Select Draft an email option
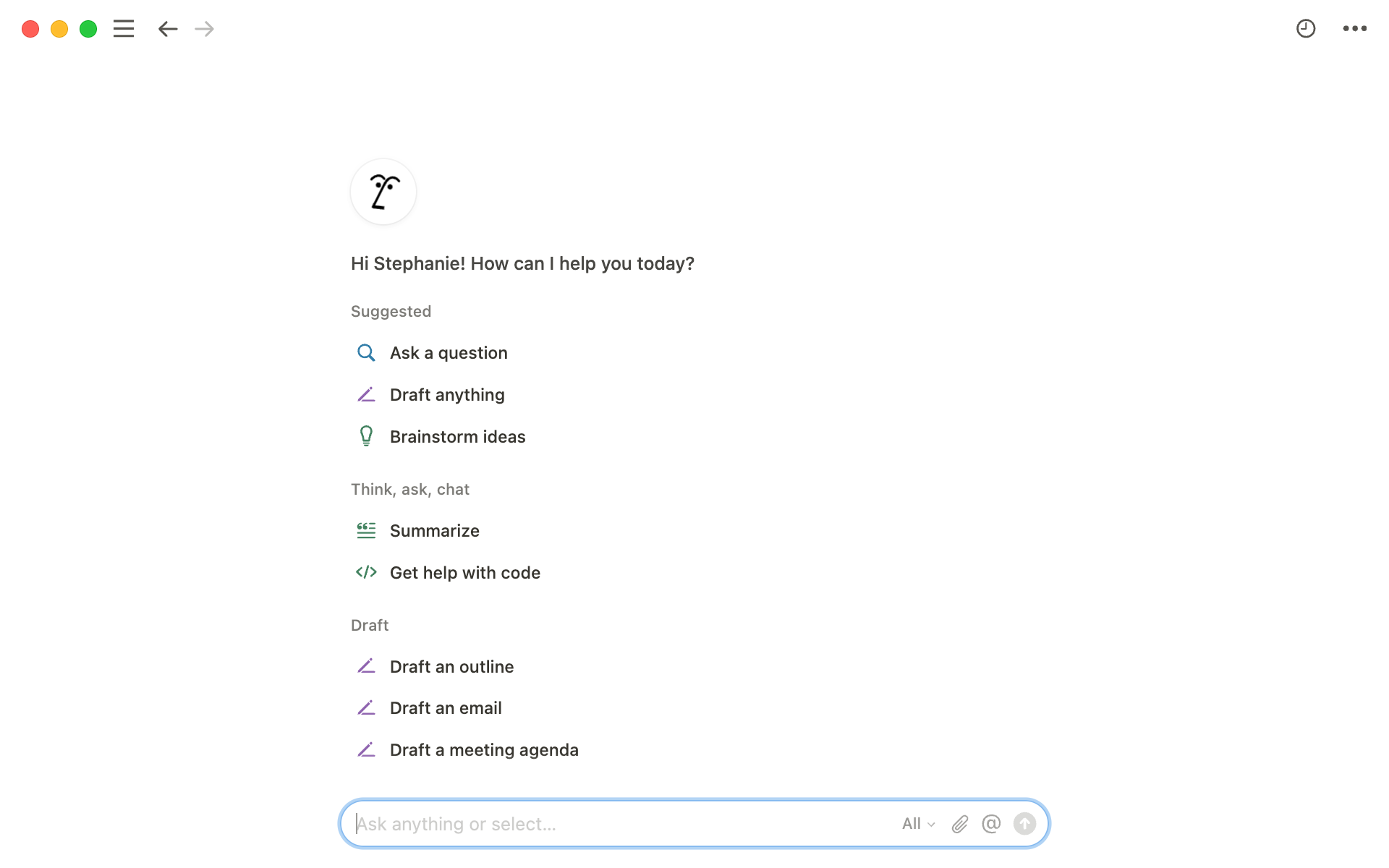This screenshot has width=1389, height=868. 445,708
